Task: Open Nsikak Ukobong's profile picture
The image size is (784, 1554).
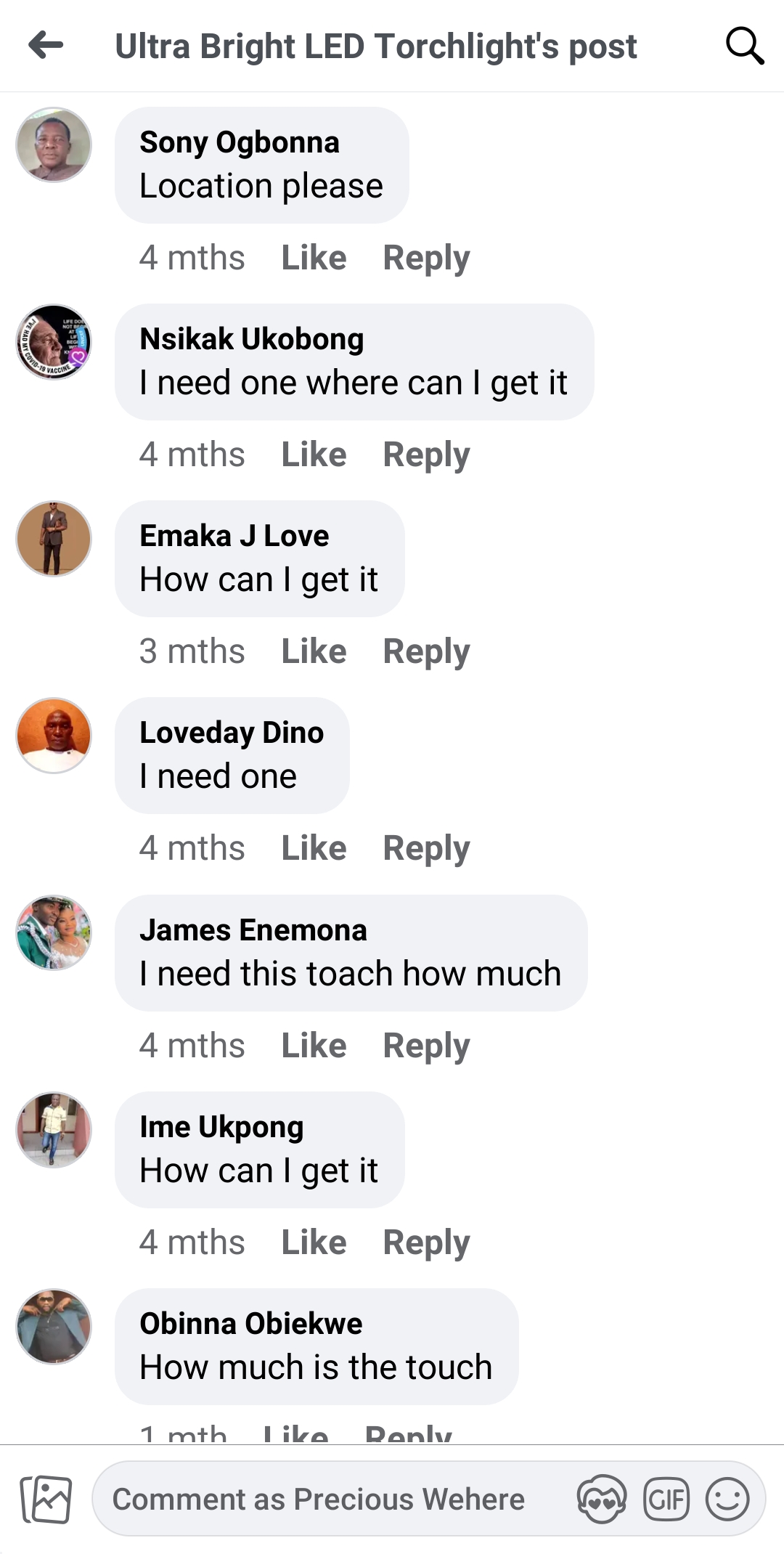Action: point(54,342)
